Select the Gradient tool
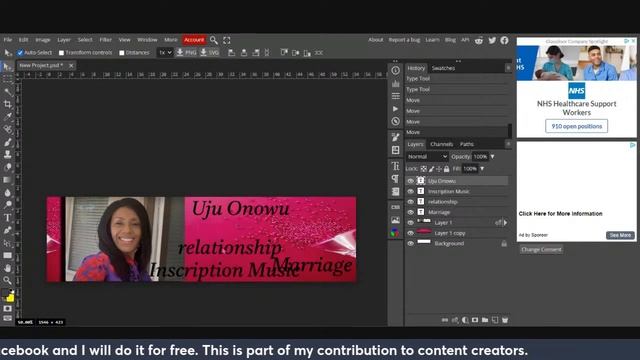Viewport: 640px width, 360px height. coord(7,180)
